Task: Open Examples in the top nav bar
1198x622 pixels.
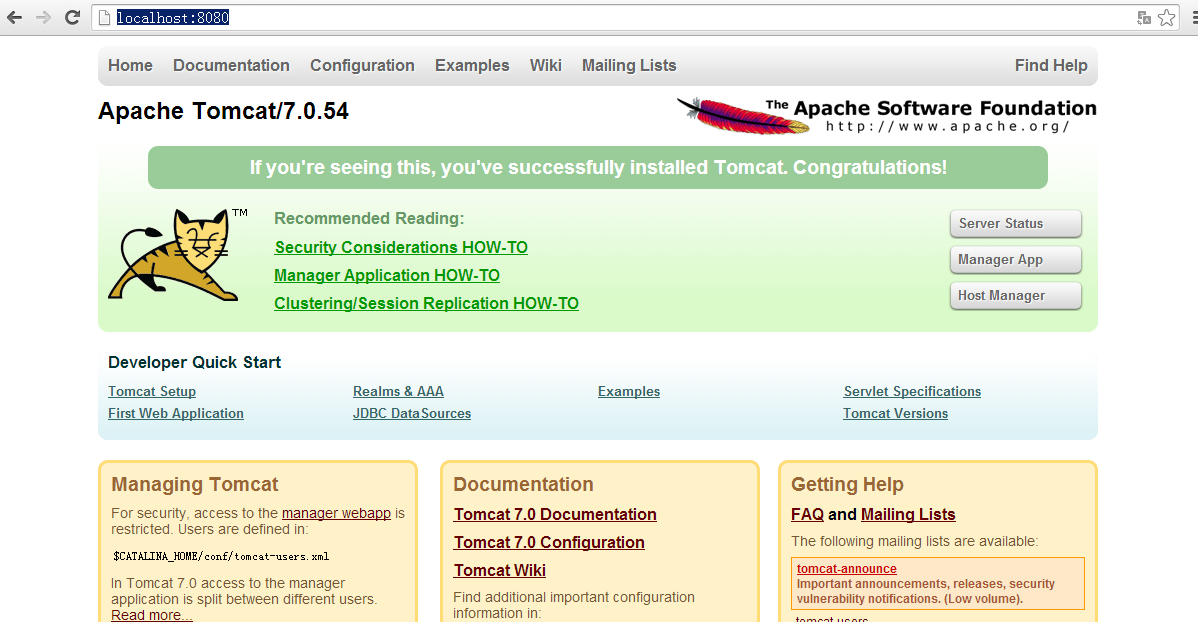Action: (472, 66)
